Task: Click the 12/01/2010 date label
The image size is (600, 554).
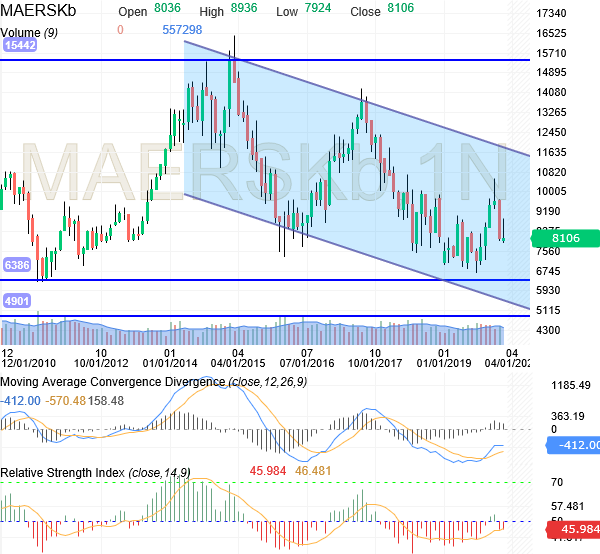Action: click(x=28, y=363)
